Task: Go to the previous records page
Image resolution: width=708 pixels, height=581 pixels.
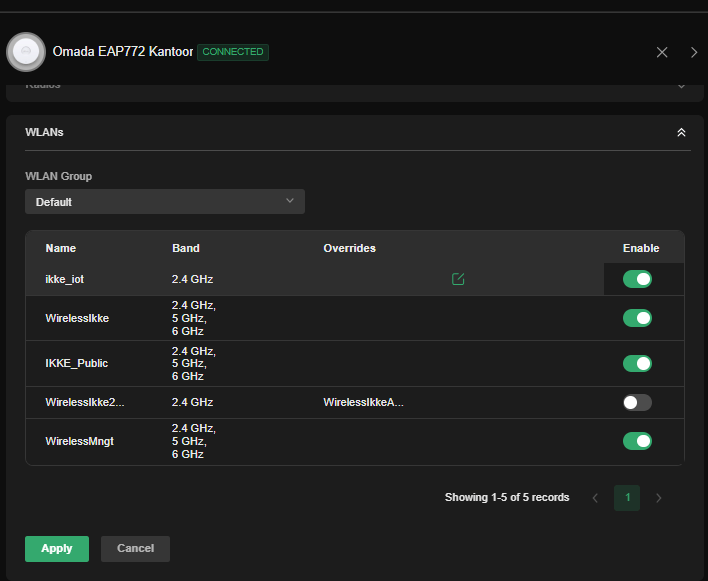Action: (x=595, y=498)
